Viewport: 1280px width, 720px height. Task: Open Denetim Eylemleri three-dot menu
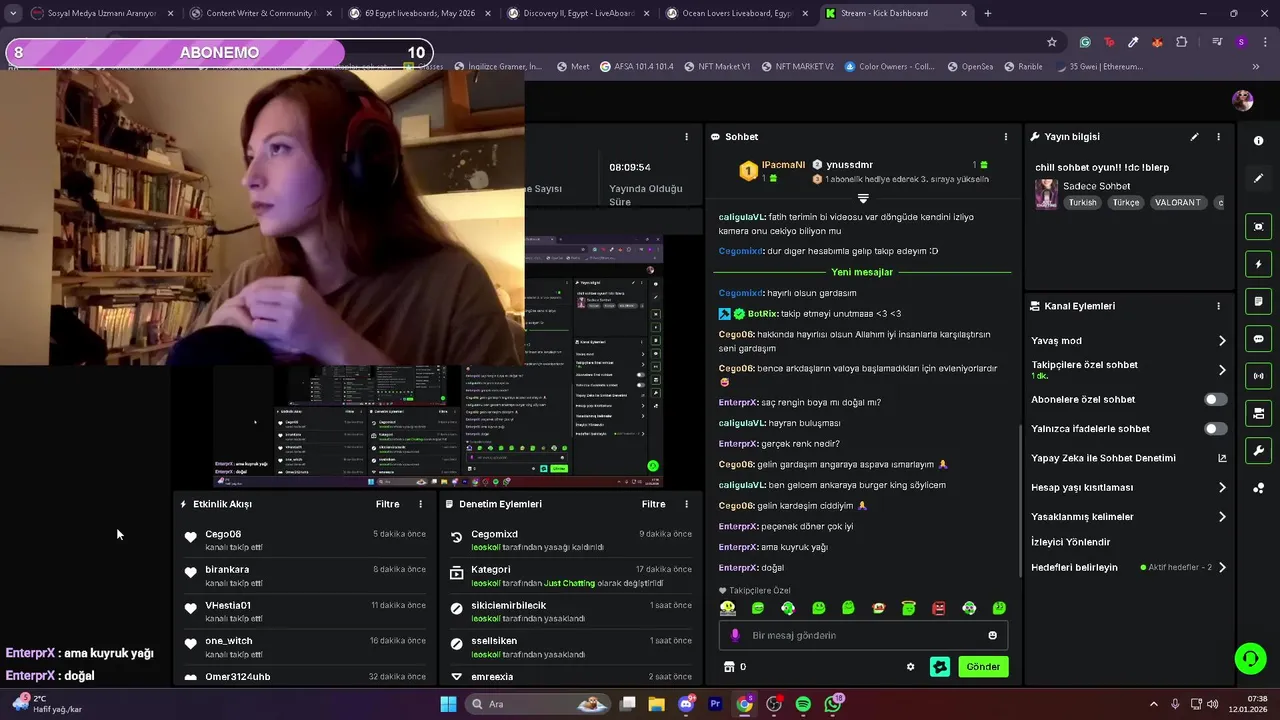pyautogui.click(x=686, y=504)
